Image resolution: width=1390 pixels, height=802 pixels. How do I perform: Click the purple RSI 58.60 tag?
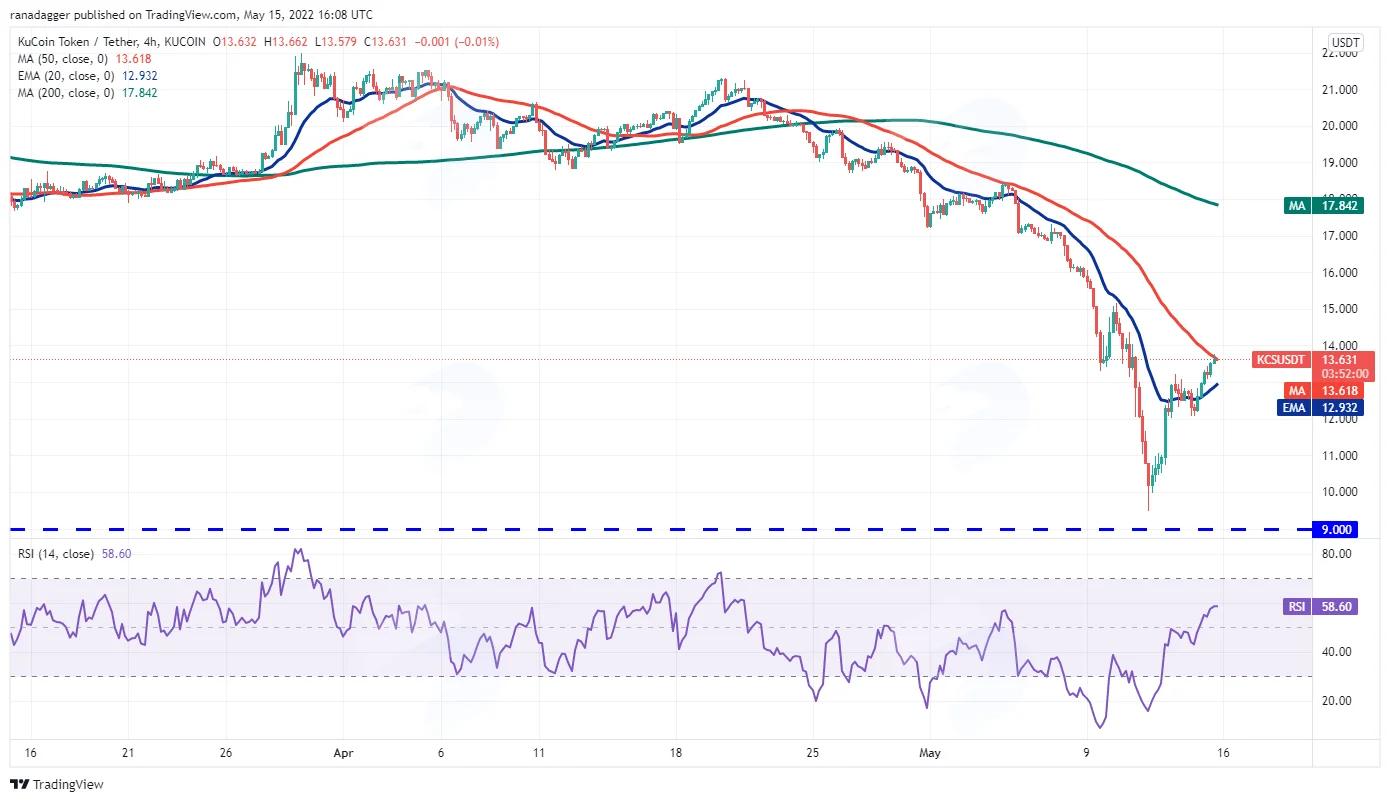(1321, 607)
